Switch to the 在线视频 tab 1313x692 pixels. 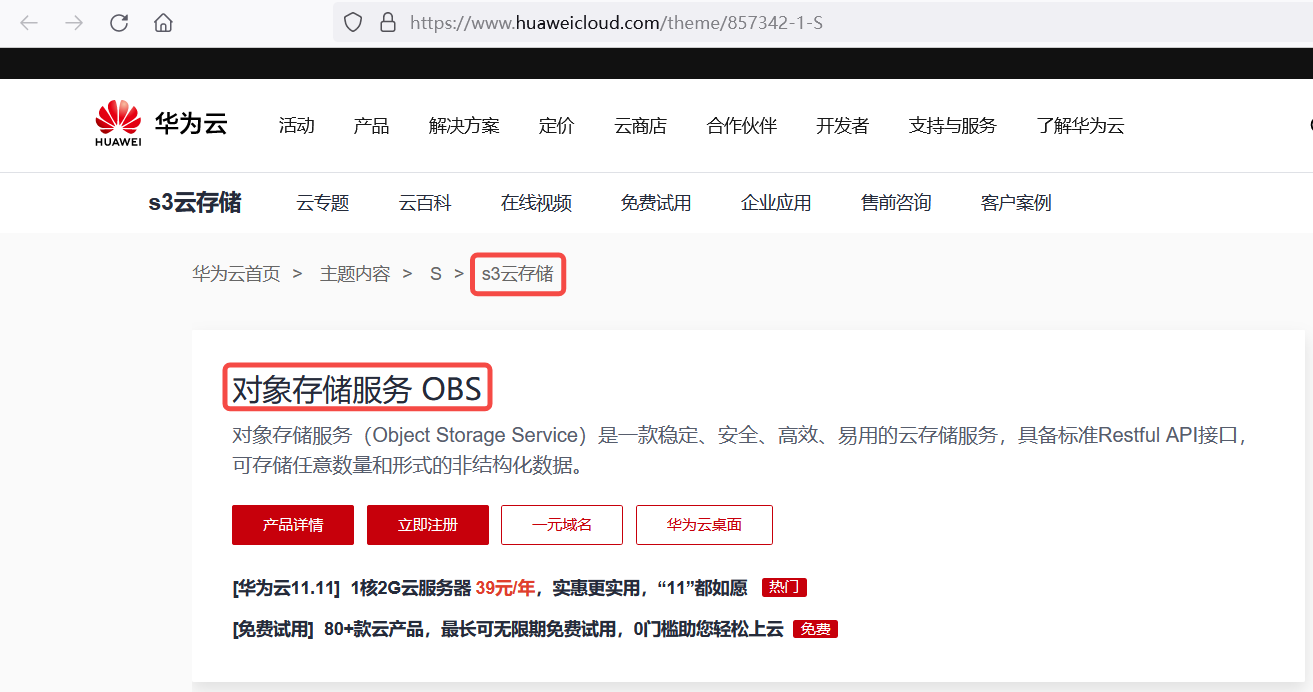click(x=536, y=202)
